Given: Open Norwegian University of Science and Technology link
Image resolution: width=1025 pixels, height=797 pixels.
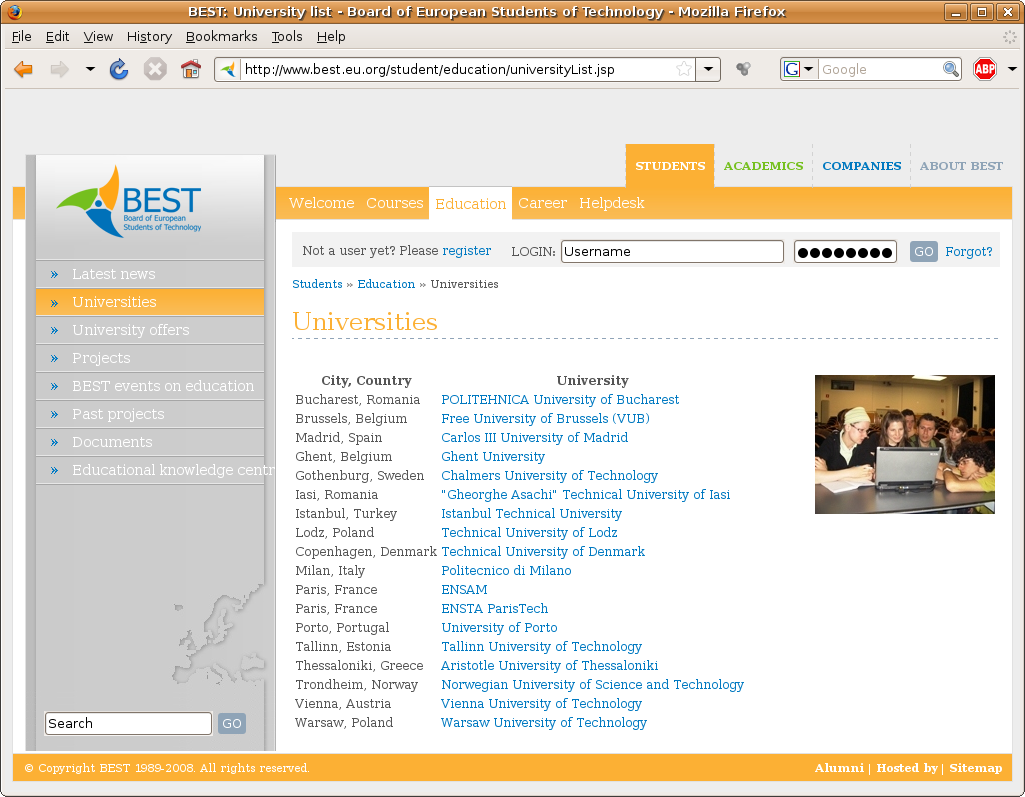Looking at the screenshot, I should click(592, 685).
